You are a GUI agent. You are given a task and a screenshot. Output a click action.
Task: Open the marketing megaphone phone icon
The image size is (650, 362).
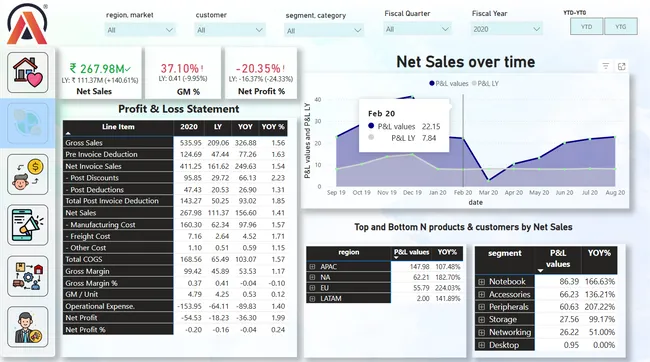[x=28, y=225]
